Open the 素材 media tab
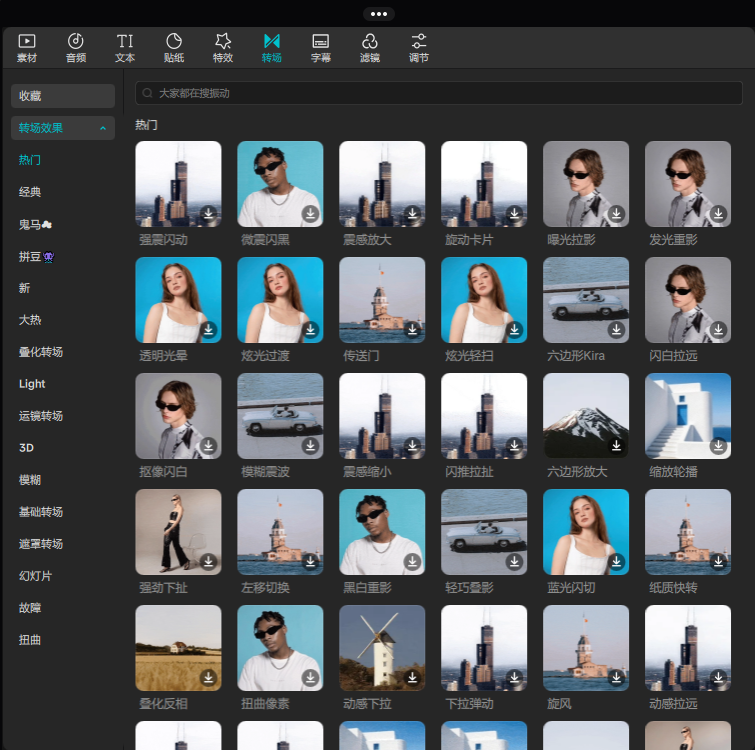This screenshot has width=755, height=750. pyautogui.click(x=27, y=48)
